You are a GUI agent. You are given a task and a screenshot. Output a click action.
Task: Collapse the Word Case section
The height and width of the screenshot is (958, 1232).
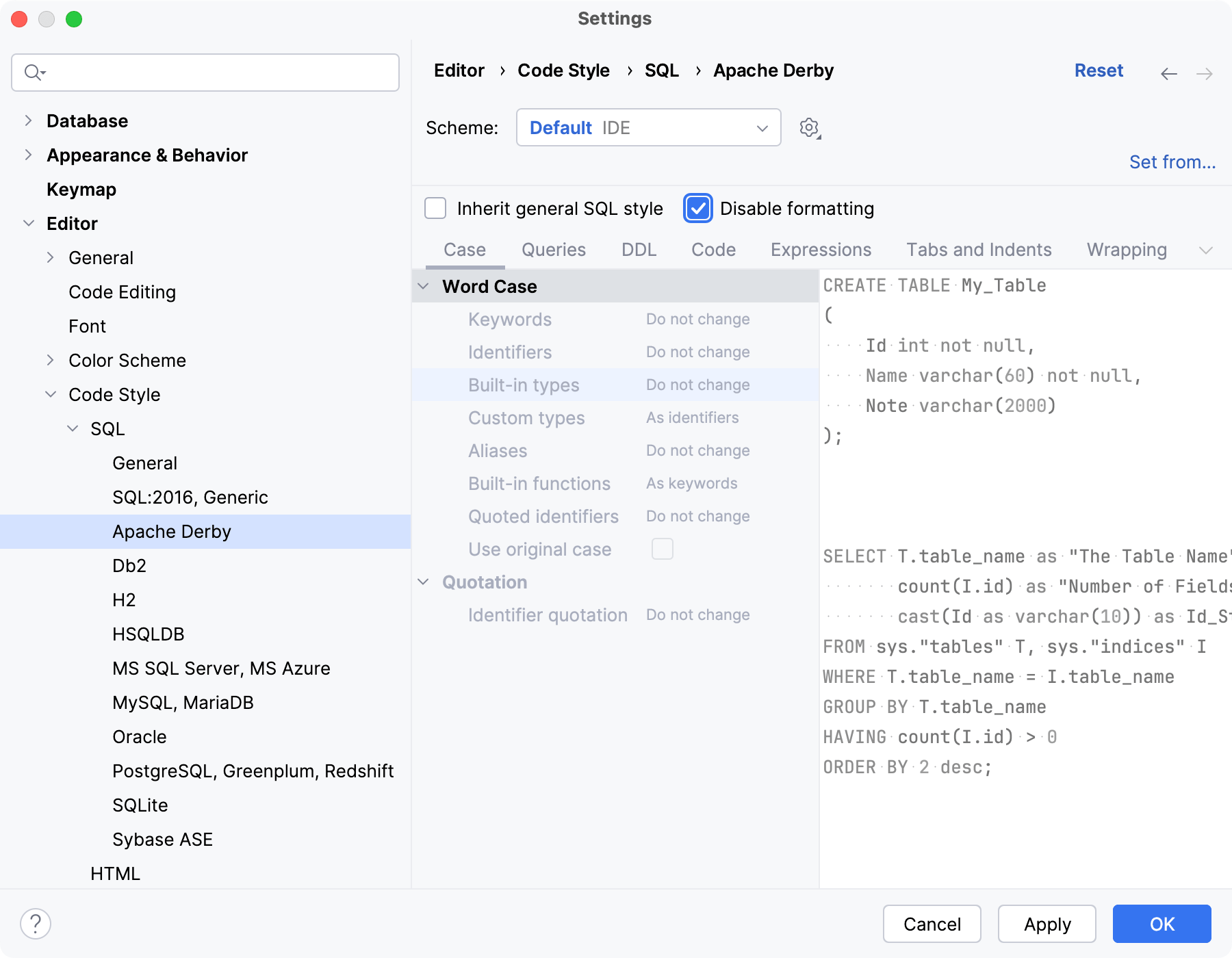(423, 286)
